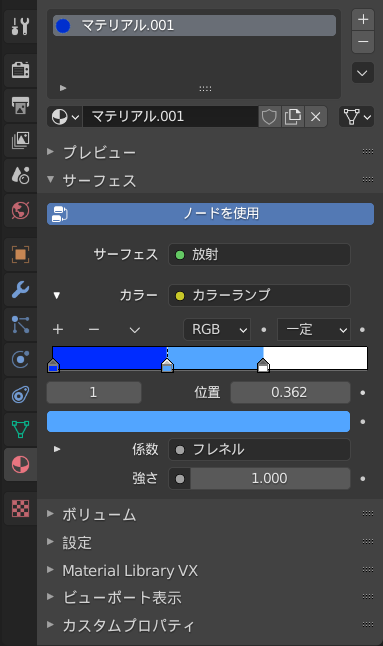This screenshot has height=646, width=383.
Task: Open the 係数 フレネル input selector
Action: point(259,449)
